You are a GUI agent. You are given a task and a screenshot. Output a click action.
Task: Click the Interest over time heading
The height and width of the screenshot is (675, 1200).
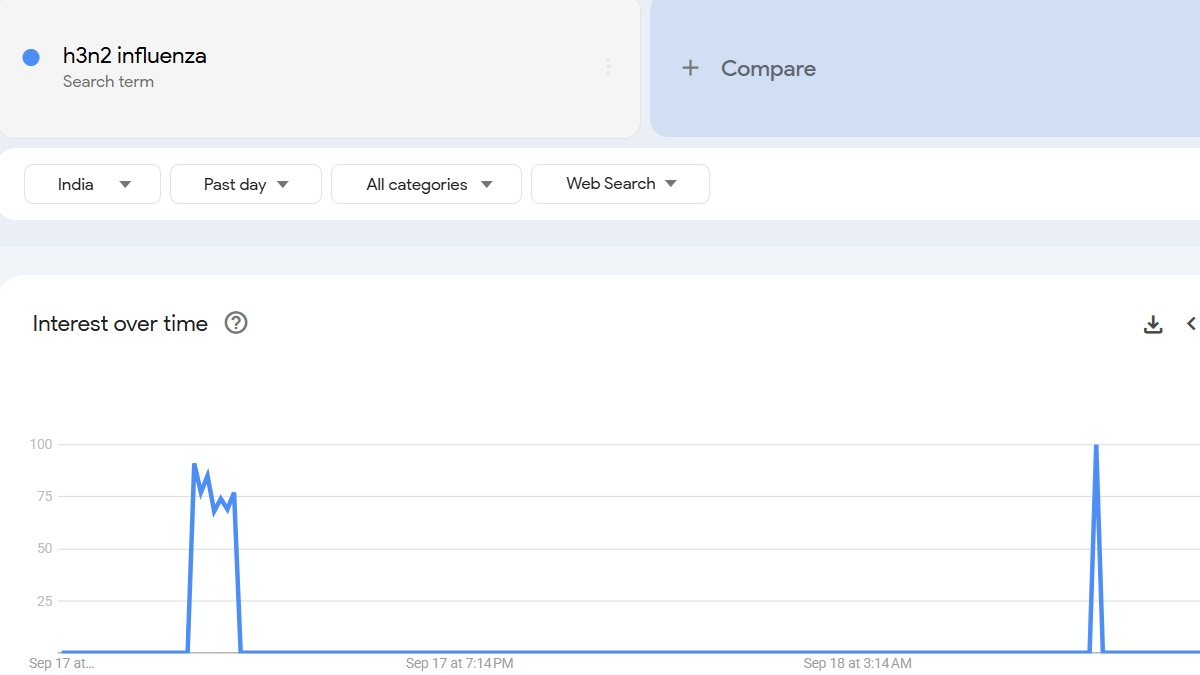[x=120, y=323]
